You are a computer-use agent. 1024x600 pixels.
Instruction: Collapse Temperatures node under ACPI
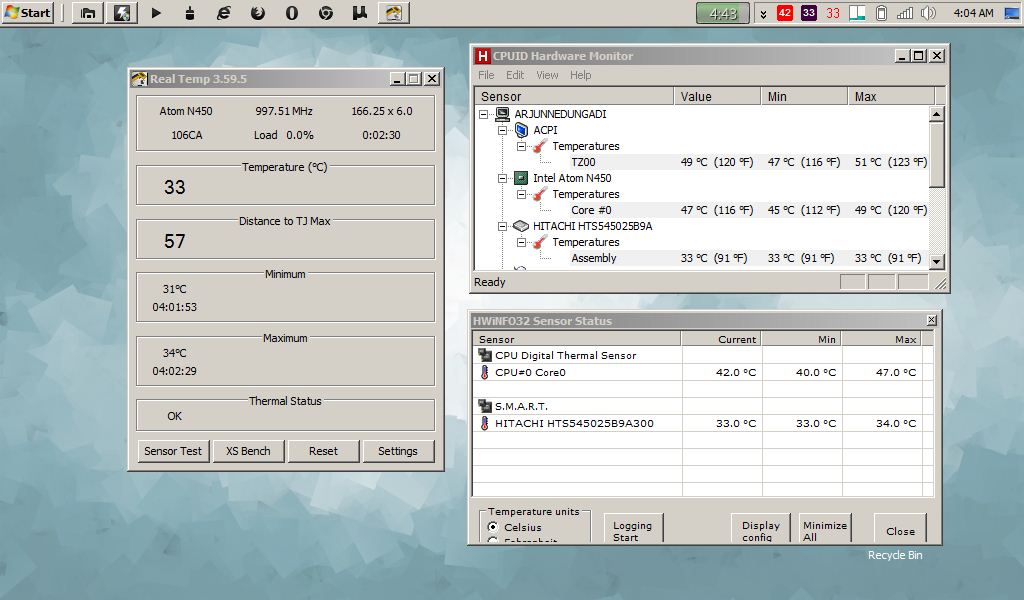pos(521,146)
